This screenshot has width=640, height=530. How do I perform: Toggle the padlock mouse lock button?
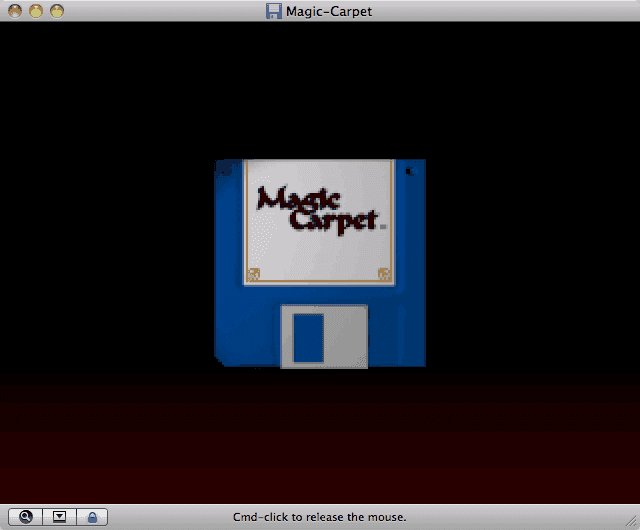92,517
